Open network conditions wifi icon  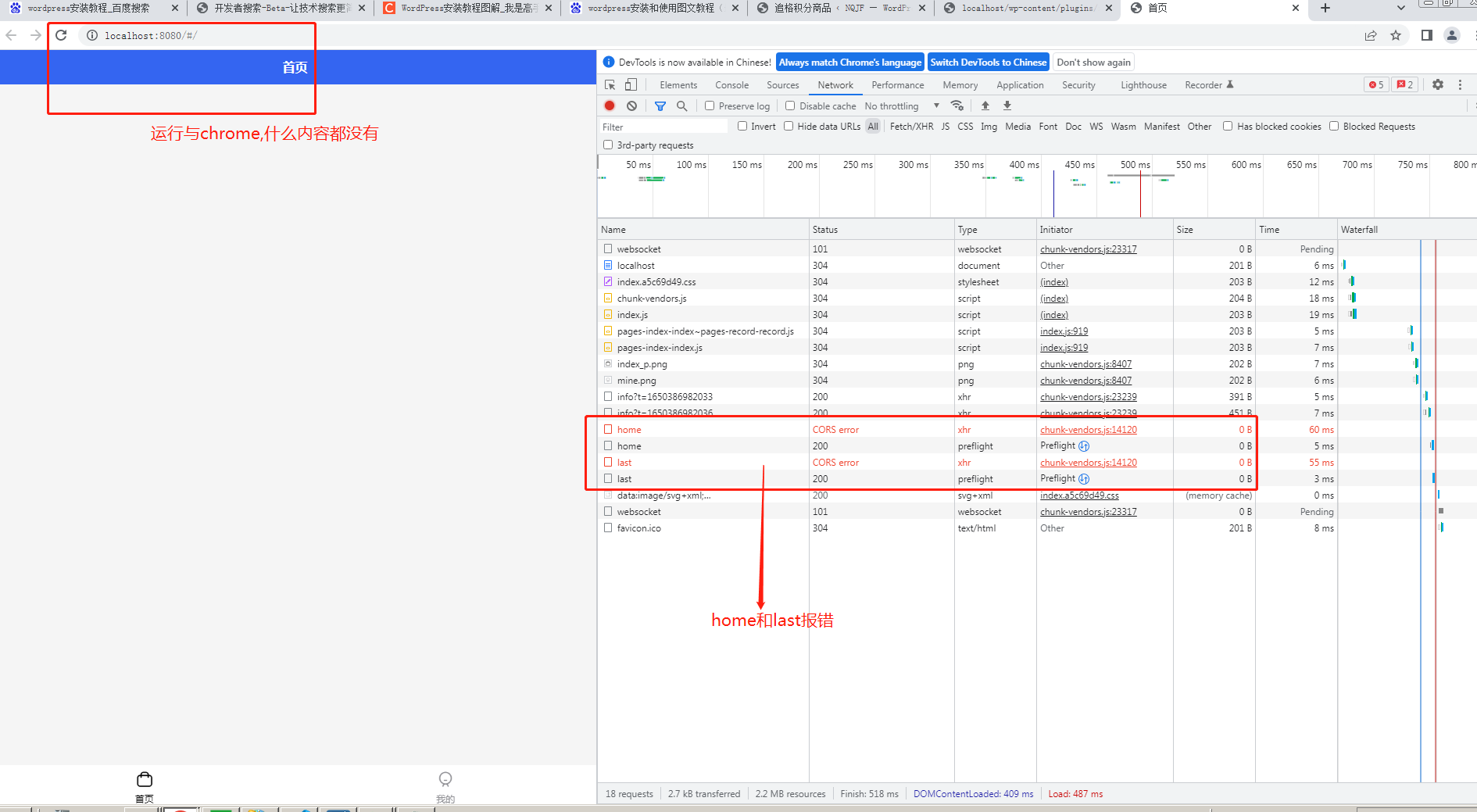click(x=957, y=106)
